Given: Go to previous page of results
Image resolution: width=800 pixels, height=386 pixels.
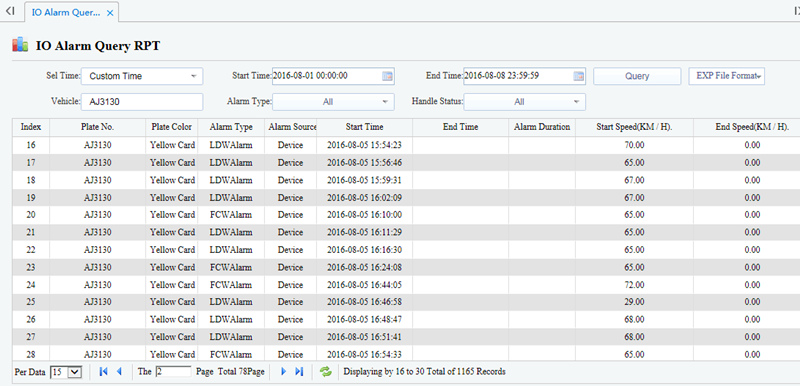Looking at the screenshot, I should pyautogui.click(x=119, y=372).
